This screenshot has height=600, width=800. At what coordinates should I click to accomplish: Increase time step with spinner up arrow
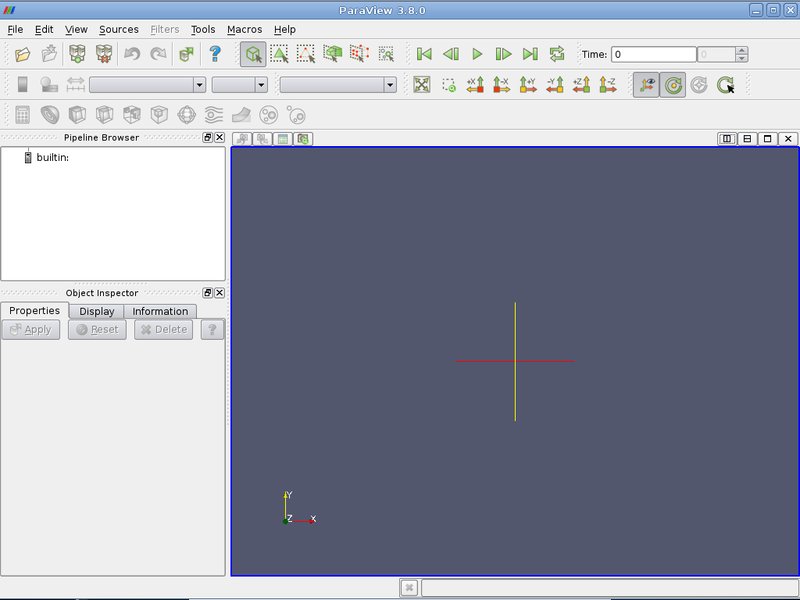(742, 51)
